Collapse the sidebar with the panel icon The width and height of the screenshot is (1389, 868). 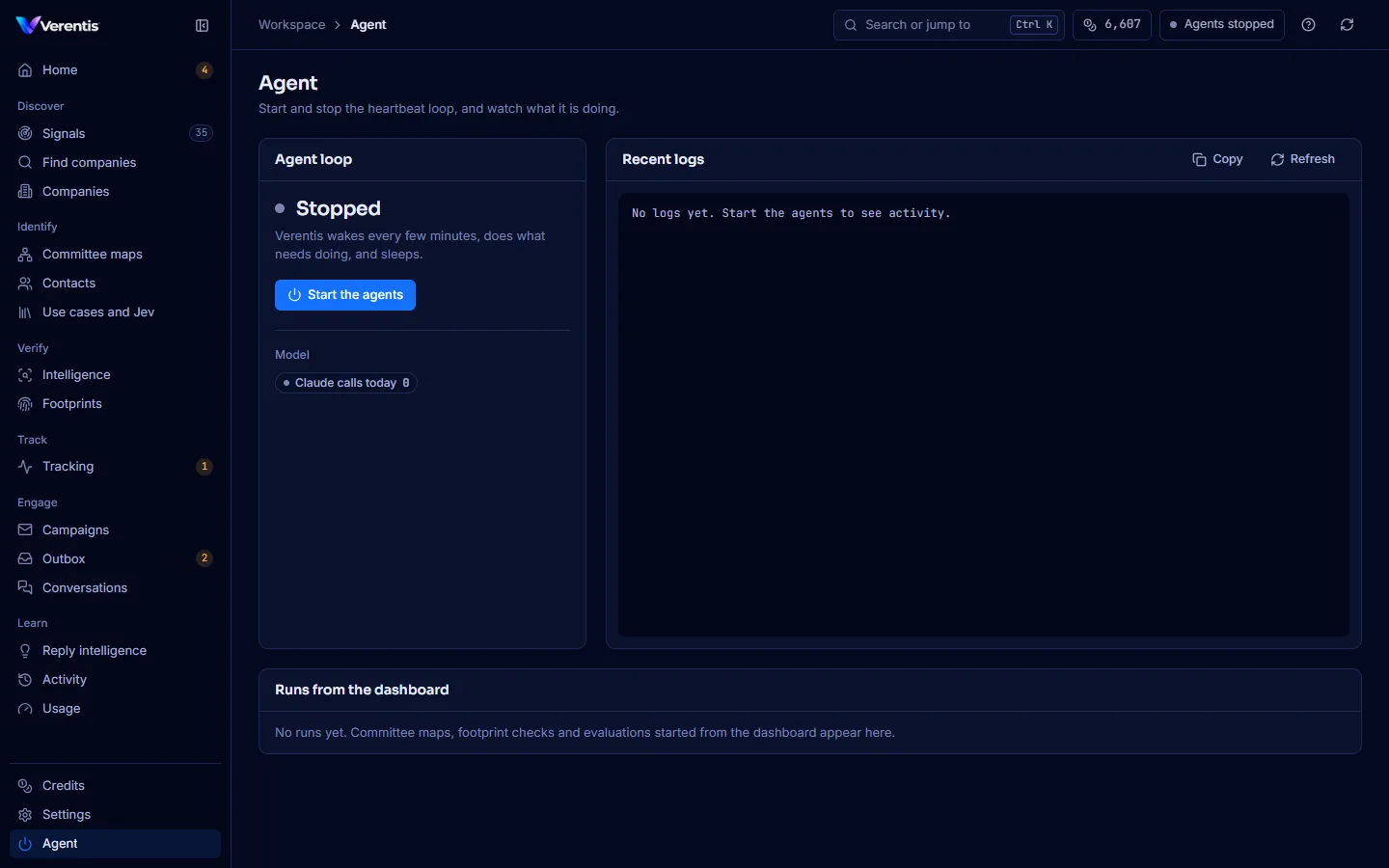point(202,26)
